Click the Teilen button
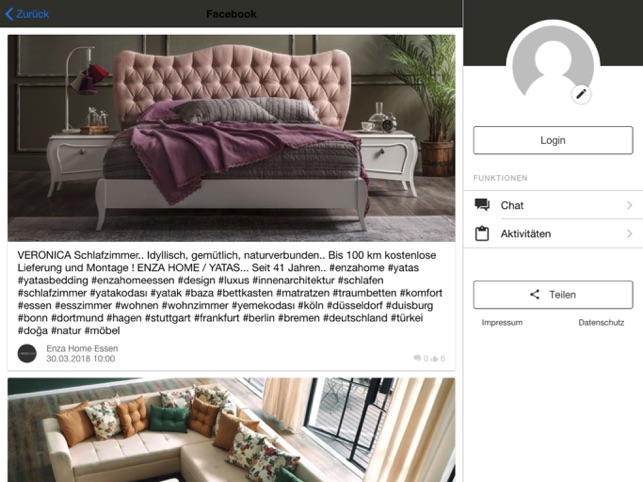The image size is (643, 482). click(x=553, y=295)
